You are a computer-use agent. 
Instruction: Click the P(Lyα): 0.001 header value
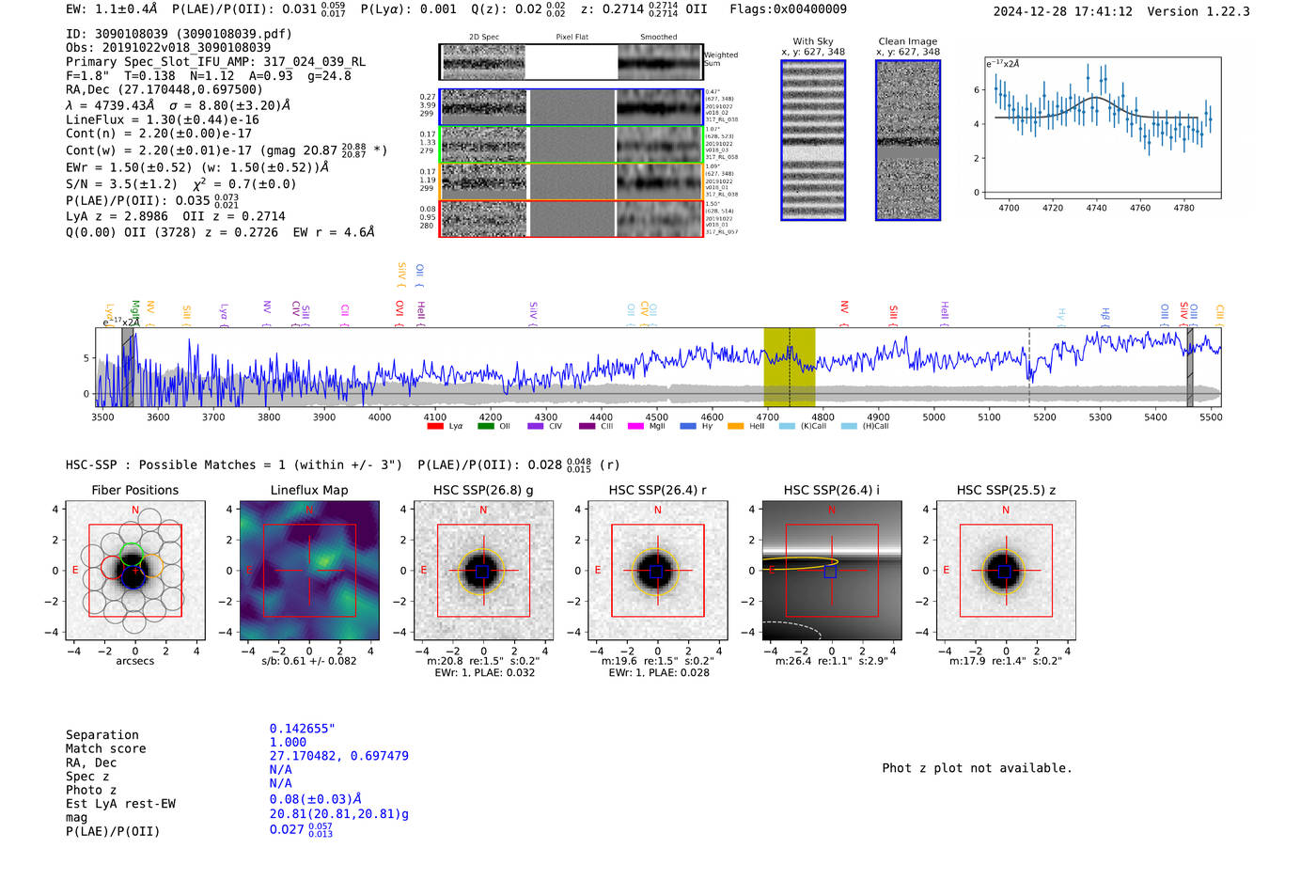point(409,9)
